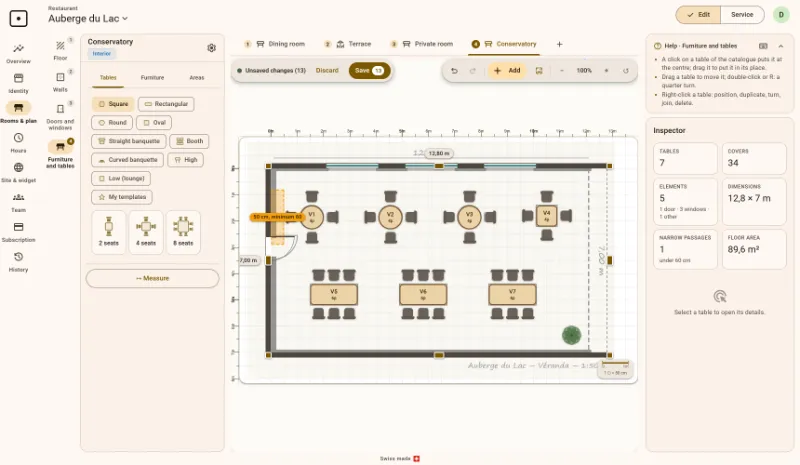Open the user avatar D menu
The height and width of the screenshot is (465, 800).
pos(781,15)
